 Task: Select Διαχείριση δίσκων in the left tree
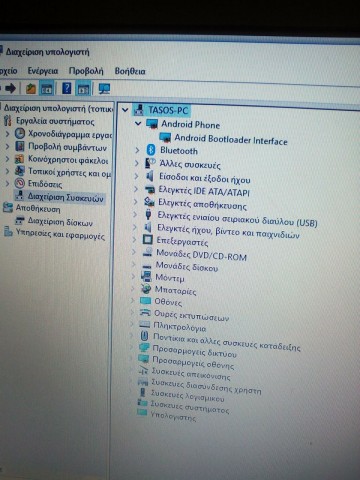[60, 222]
